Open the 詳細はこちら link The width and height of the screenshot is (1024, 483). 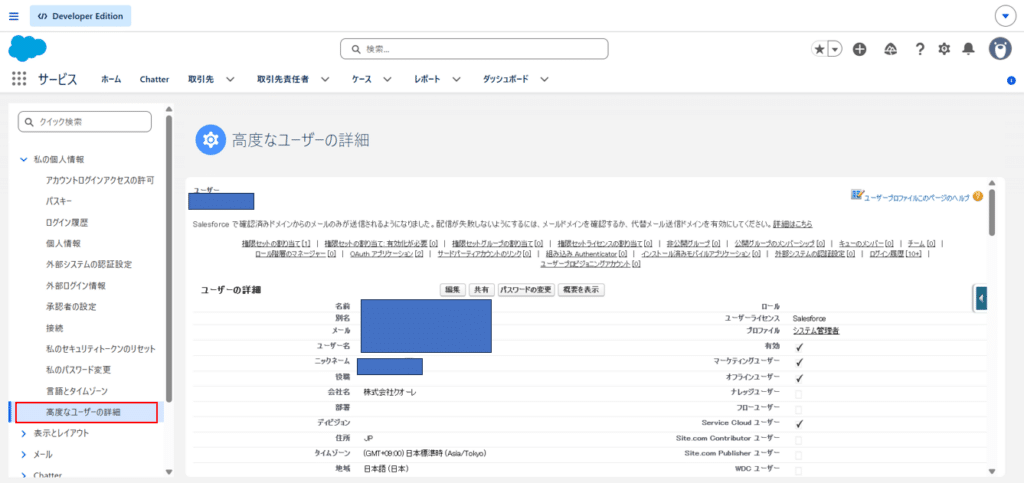coord(793,224)
